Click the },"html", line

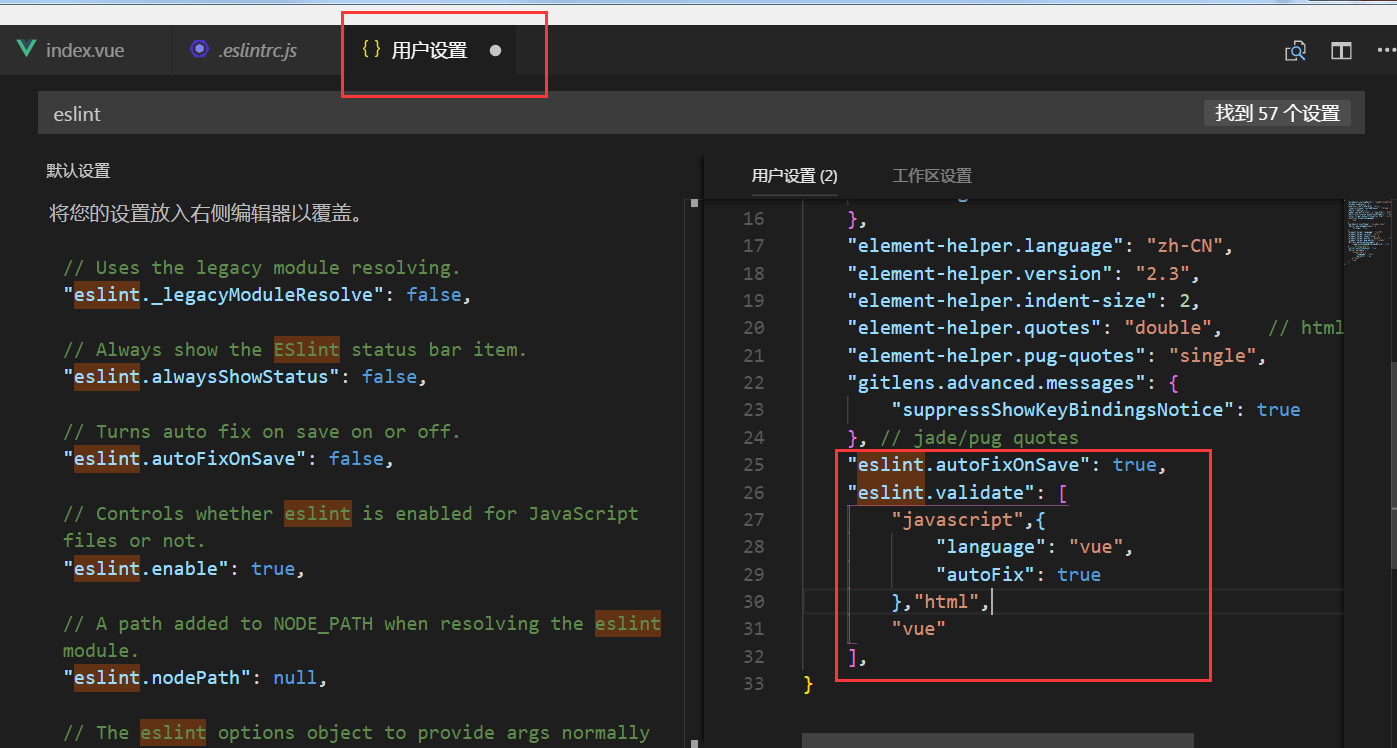tap(941, 601)
